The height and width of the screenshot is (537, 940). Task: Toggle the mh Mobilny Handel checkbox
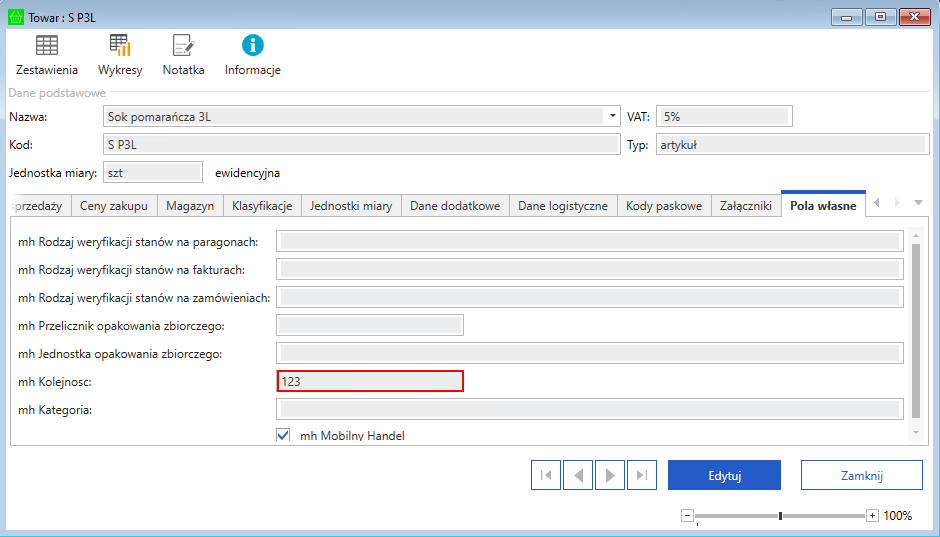tap(283, 436)
